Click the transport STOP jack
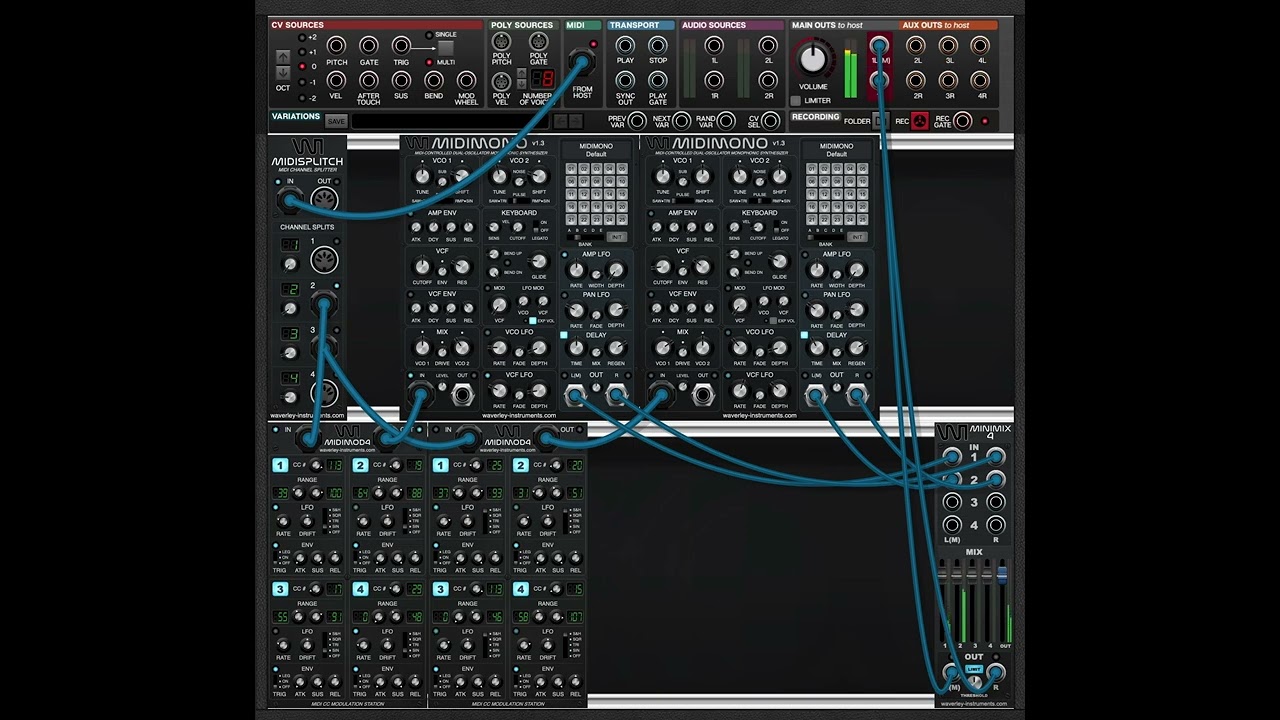This screenshot has height=720, width=1280. click(658, 46)
